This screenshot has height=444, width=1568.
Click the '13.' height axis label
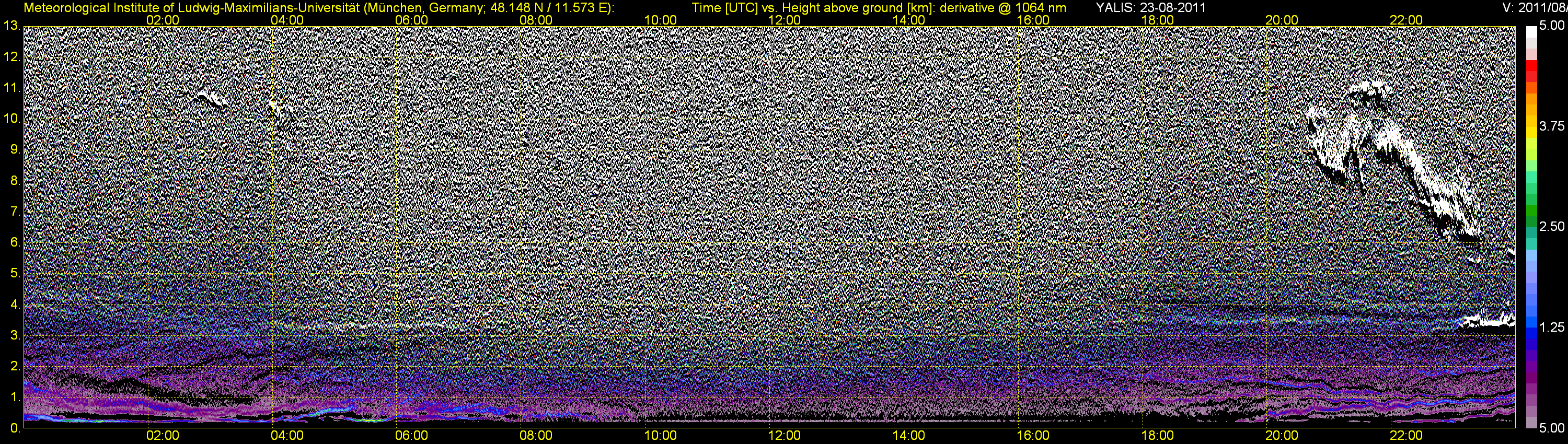coord(11,26)
